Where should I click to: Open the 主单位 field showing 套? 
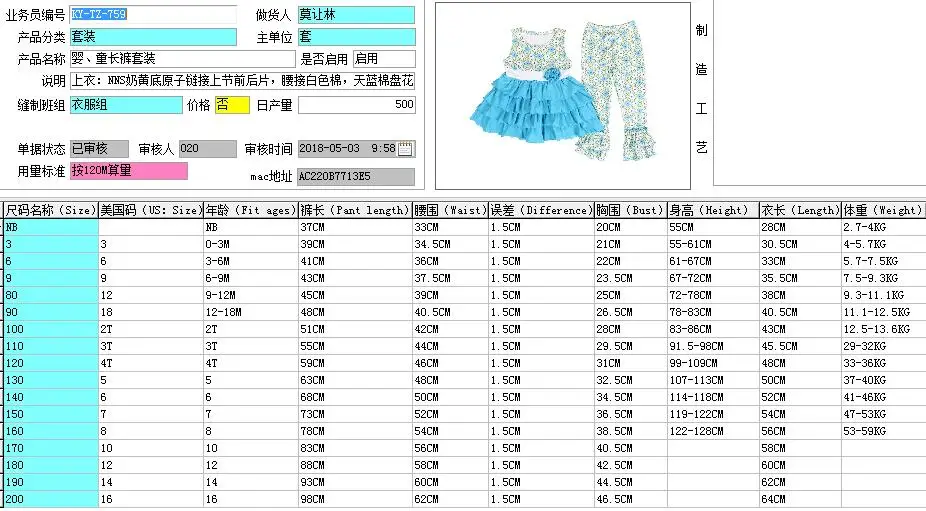357,37
